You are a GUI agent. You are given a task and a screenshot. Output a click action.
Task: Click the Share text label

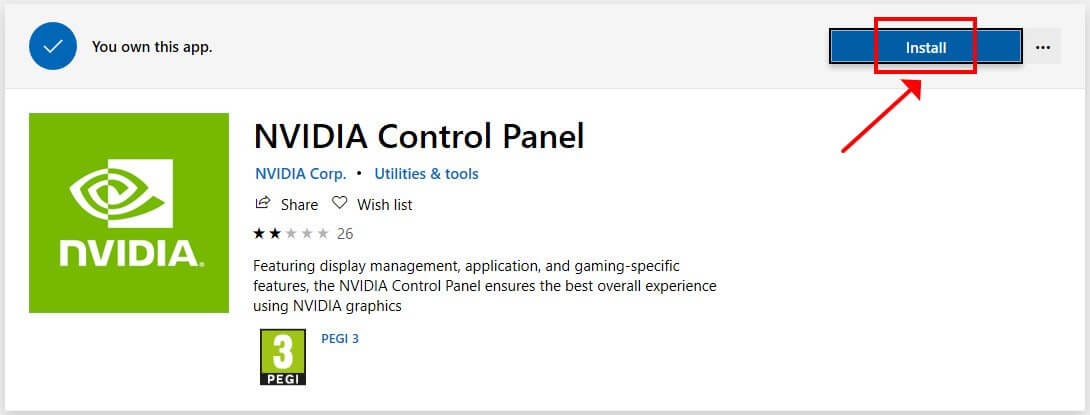299,204
